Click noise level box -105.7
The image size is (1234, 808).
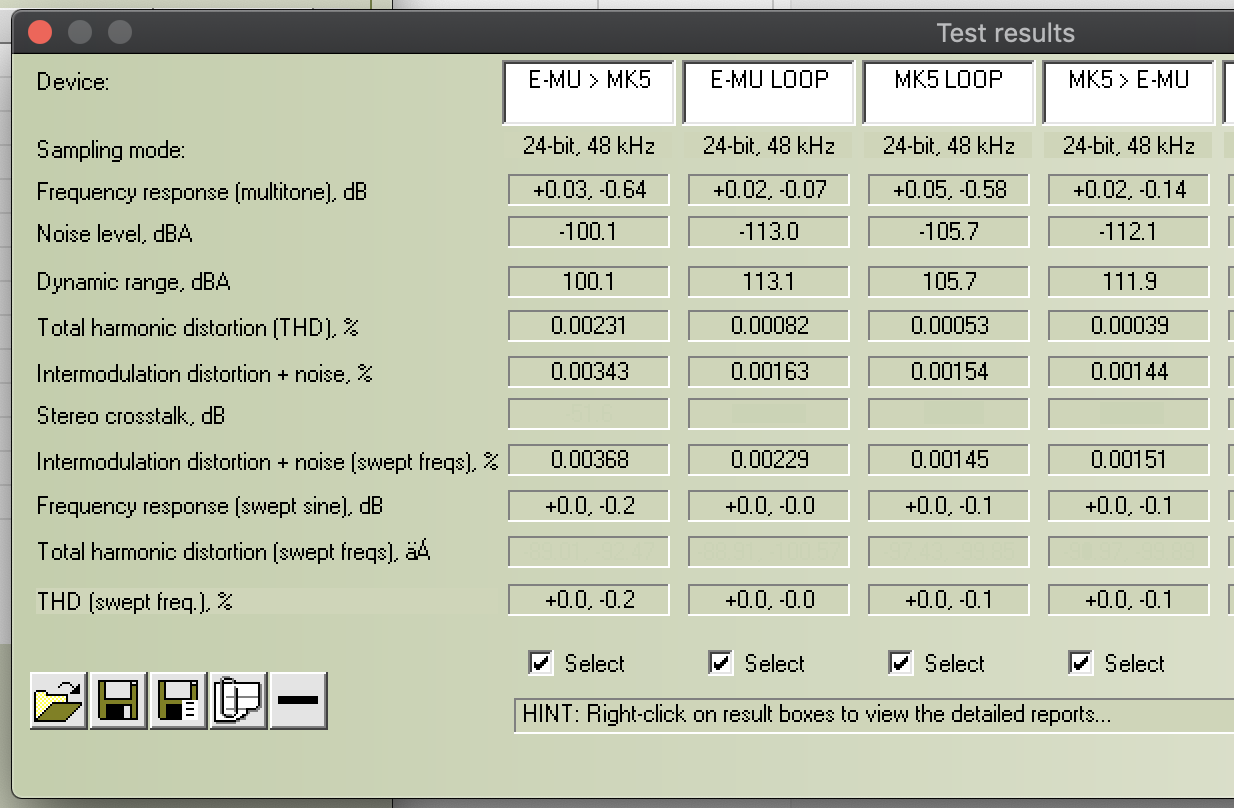point(949,232)
